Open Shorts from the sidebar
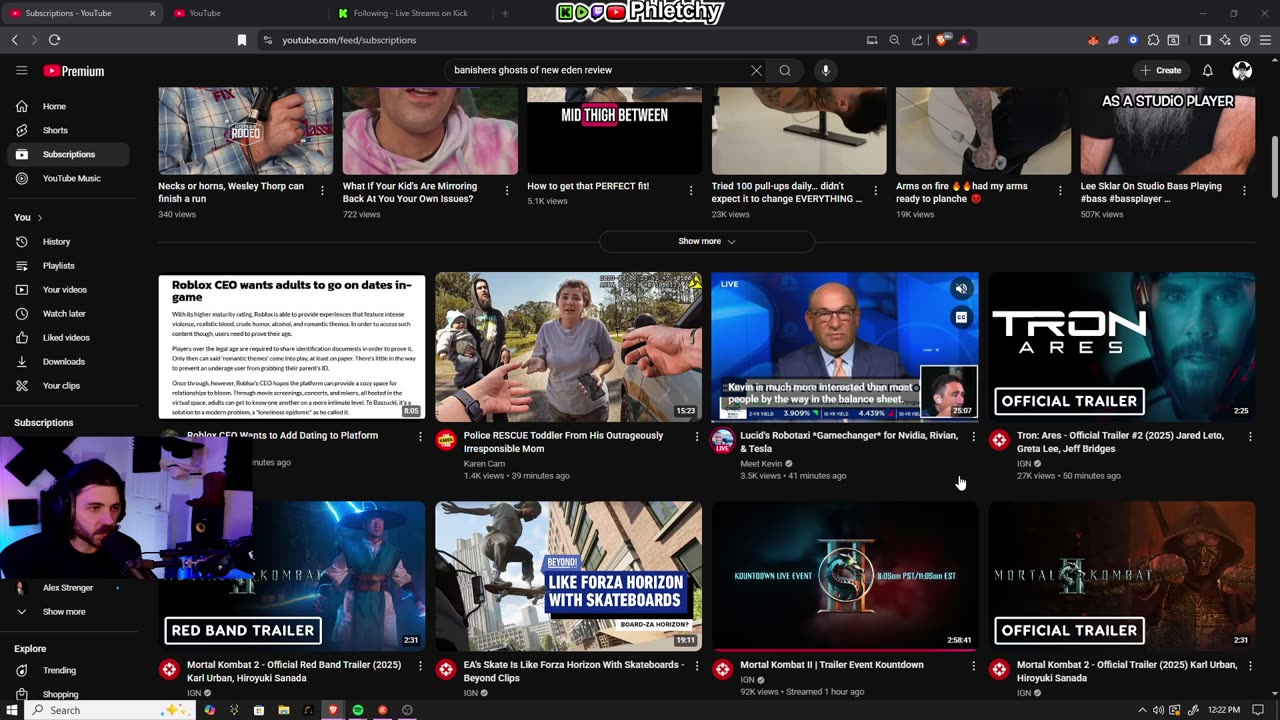Screen dimensions: 1280x720 pyautogui.click(x=68, y=130)
